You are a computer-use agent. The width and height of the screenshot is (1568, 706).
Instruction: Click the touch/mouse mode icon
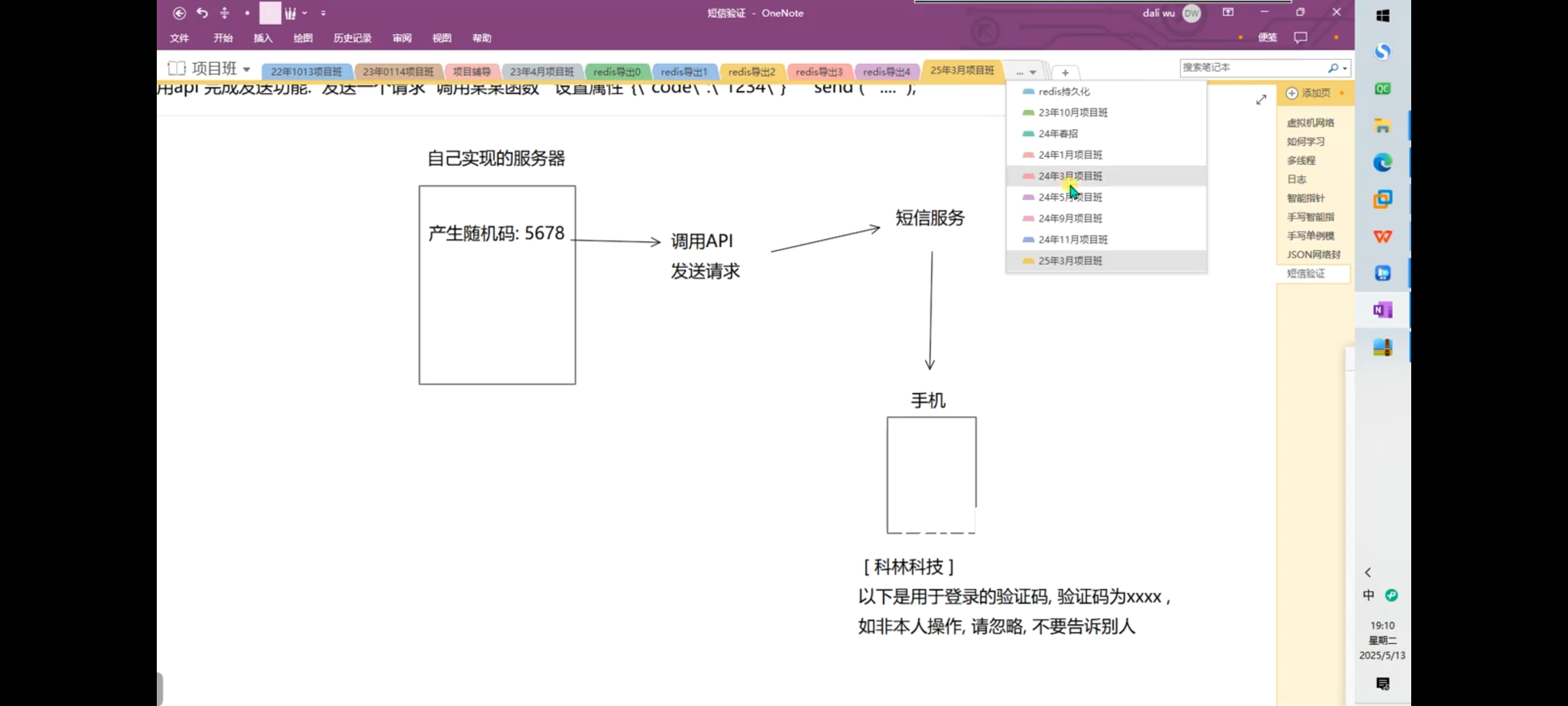[x=225, y=13]
